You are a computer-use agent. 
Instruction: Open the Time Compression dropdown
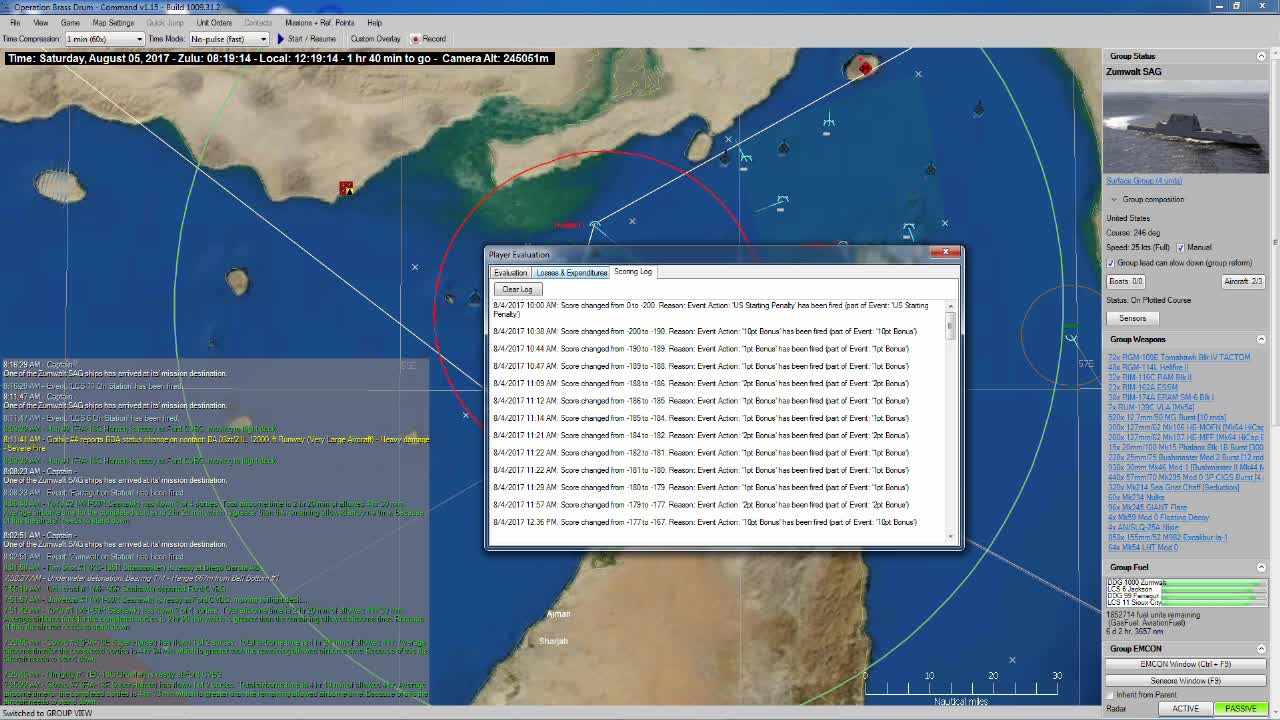[104, 39]
